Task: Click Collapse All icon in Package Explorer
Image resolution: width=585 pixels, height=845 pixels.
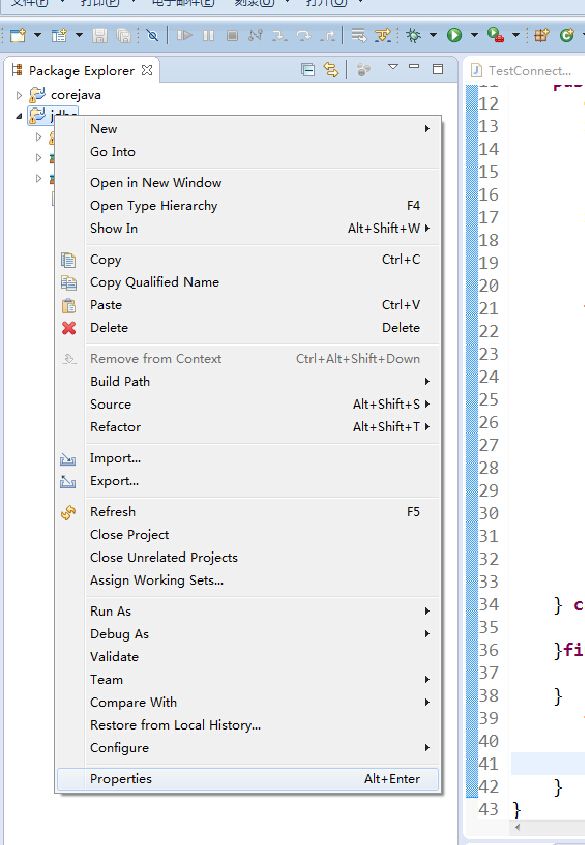Action: click(x=308, y=70)
